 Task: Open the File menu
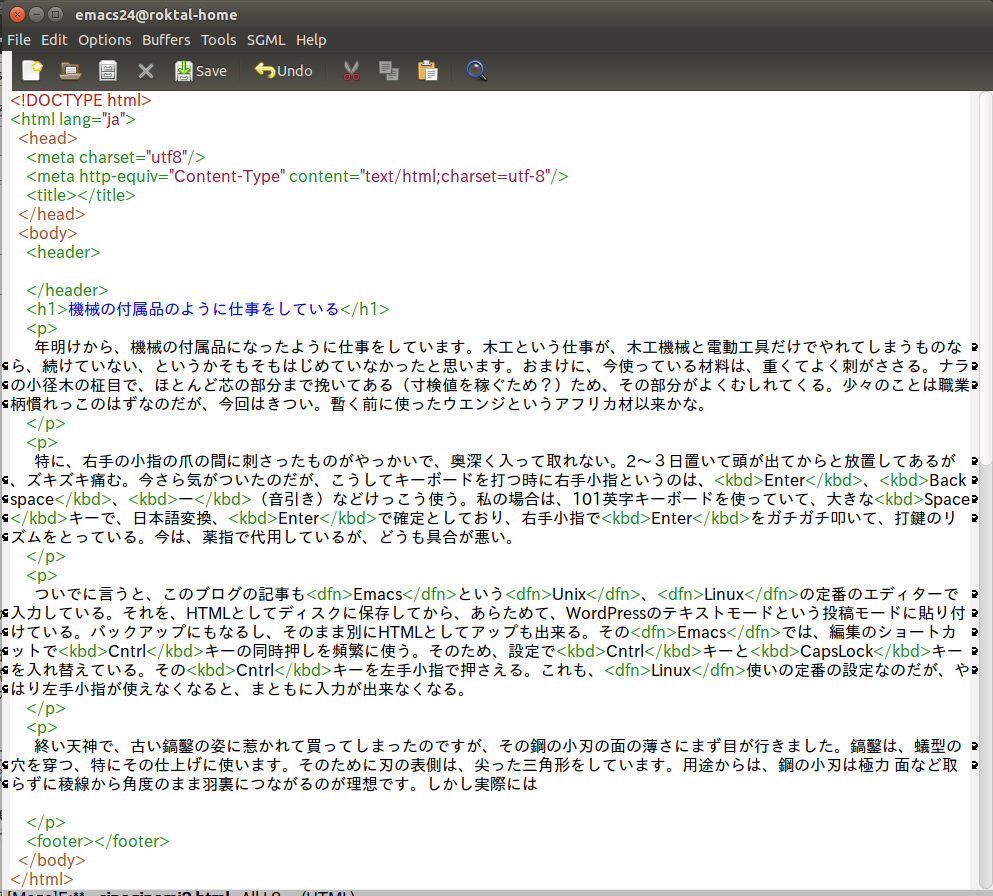point(19,40)
